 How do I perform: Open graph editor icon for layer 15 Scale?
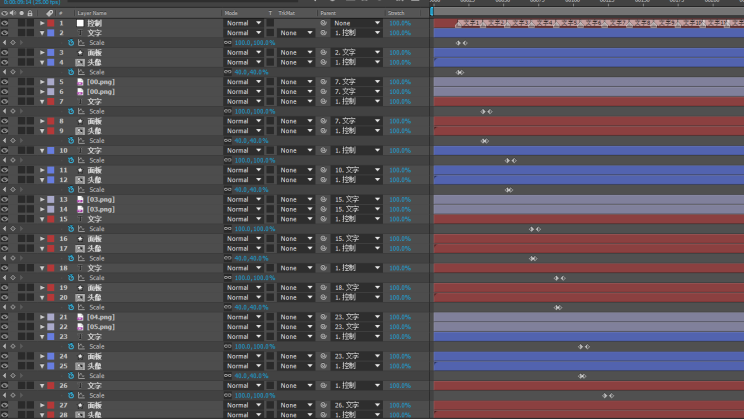click(81, 229)
